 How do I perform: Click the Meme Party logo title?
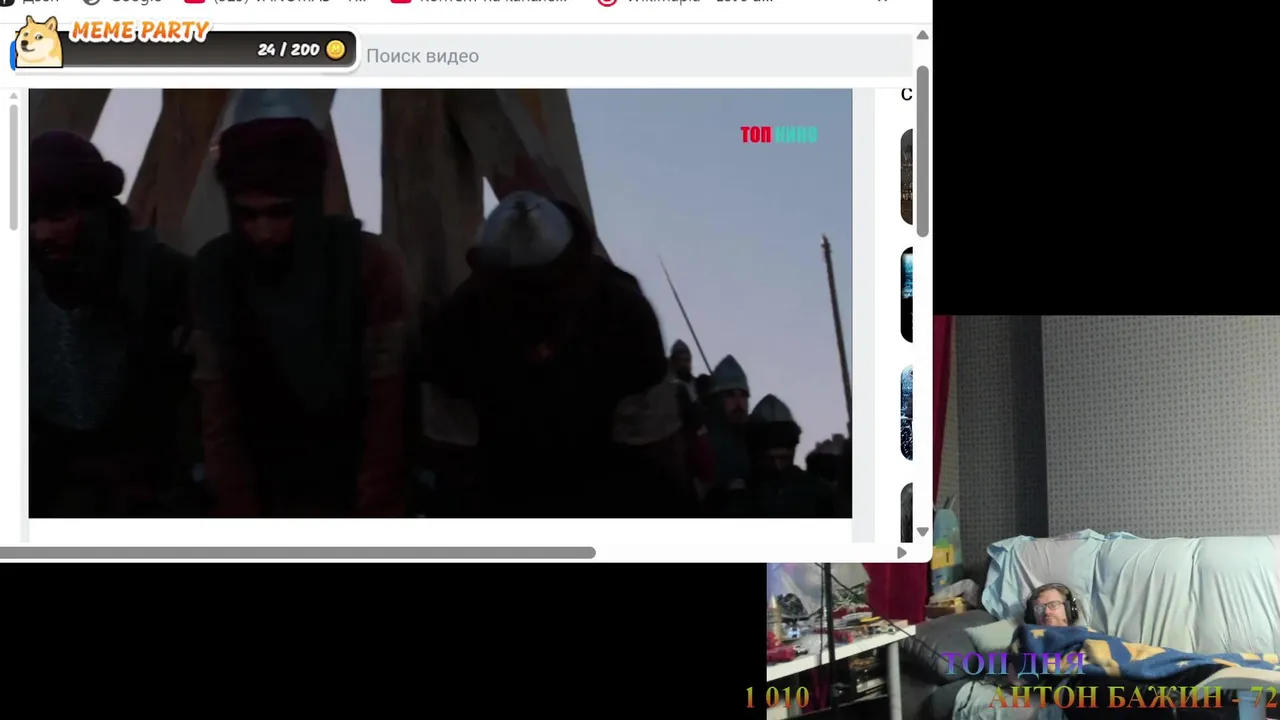point(140,31)
